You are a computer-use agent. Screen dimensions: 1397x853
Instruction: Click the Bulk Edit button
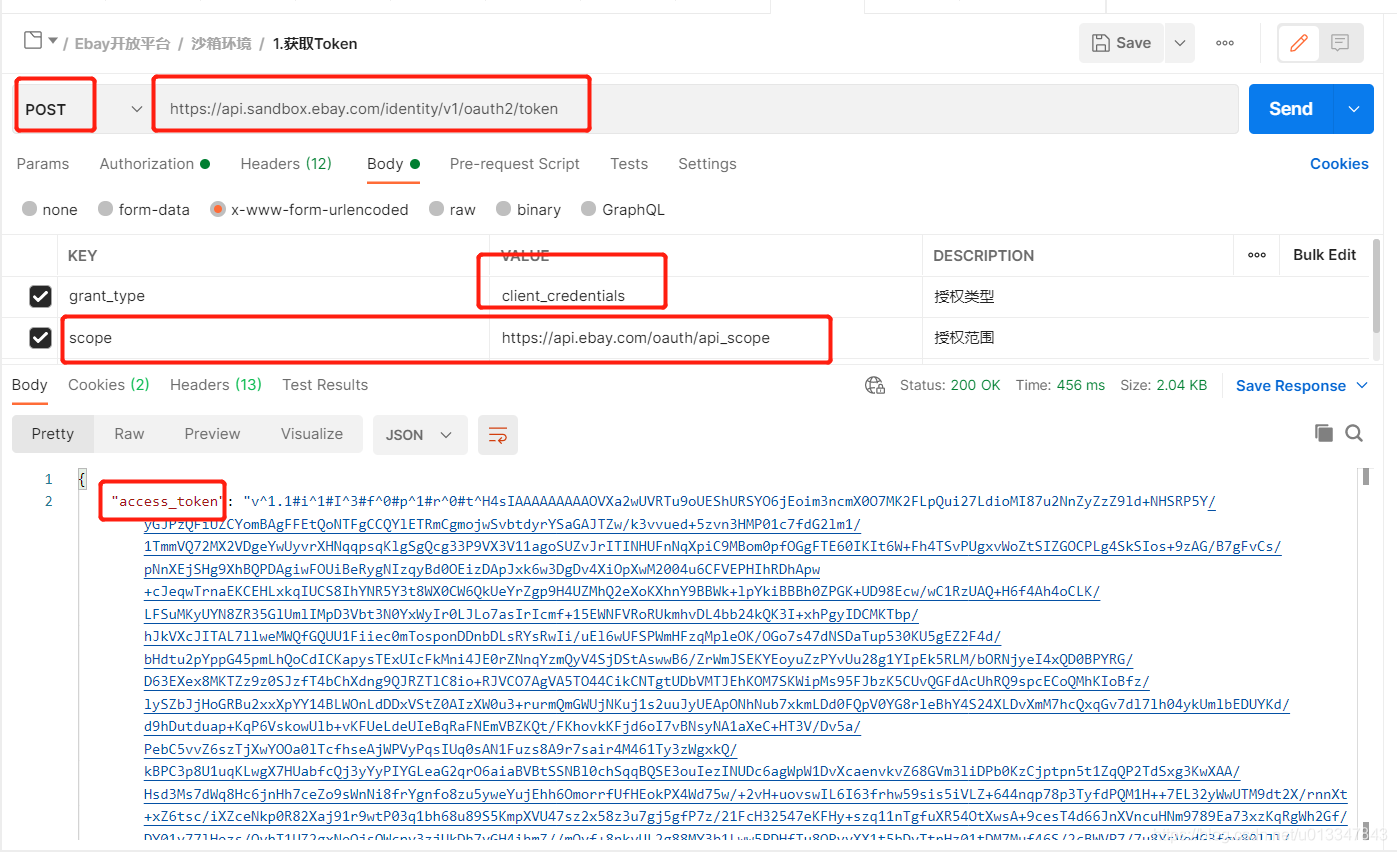click(x=1324, y=255)
